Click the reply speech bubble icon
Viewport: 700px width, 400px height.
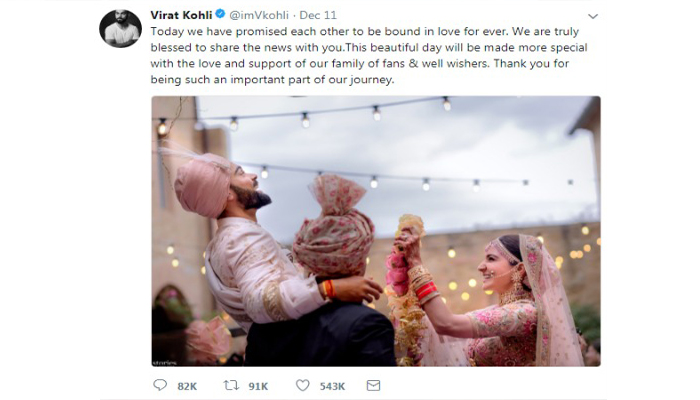click(x=160, y=385)
